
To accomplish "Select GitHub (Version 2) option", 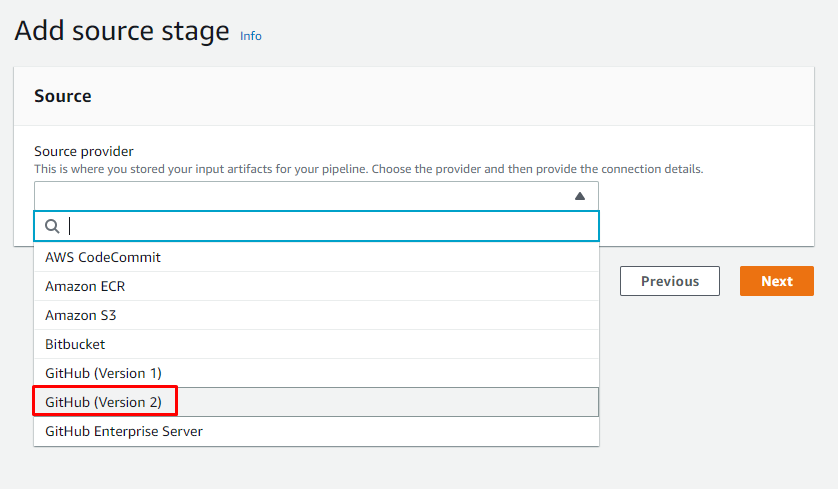I will (x=104, y=402).
